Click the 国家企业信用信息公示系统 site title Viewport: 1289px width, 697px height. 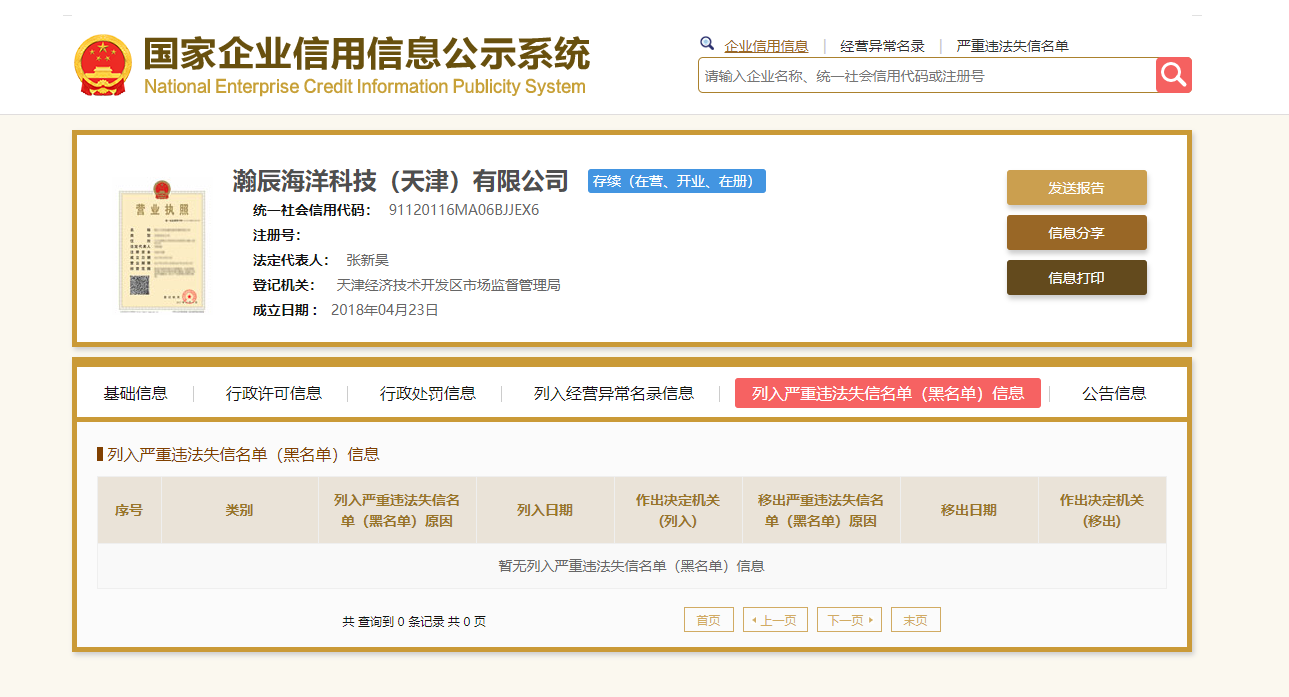point(366,55)
